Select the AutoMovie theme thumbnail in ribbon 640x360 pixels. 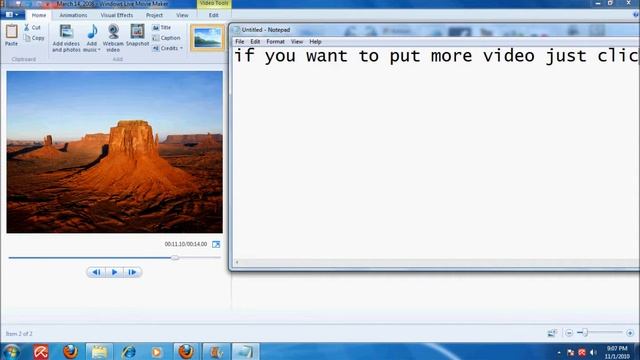tap(207, 38)
